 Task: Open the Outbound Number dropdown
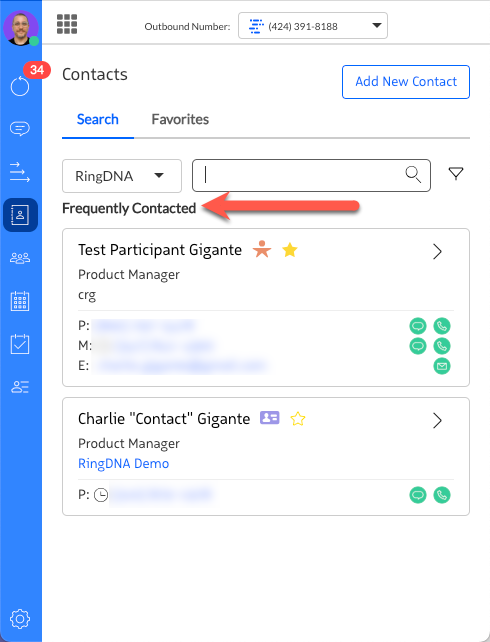(x=313, y=26)
